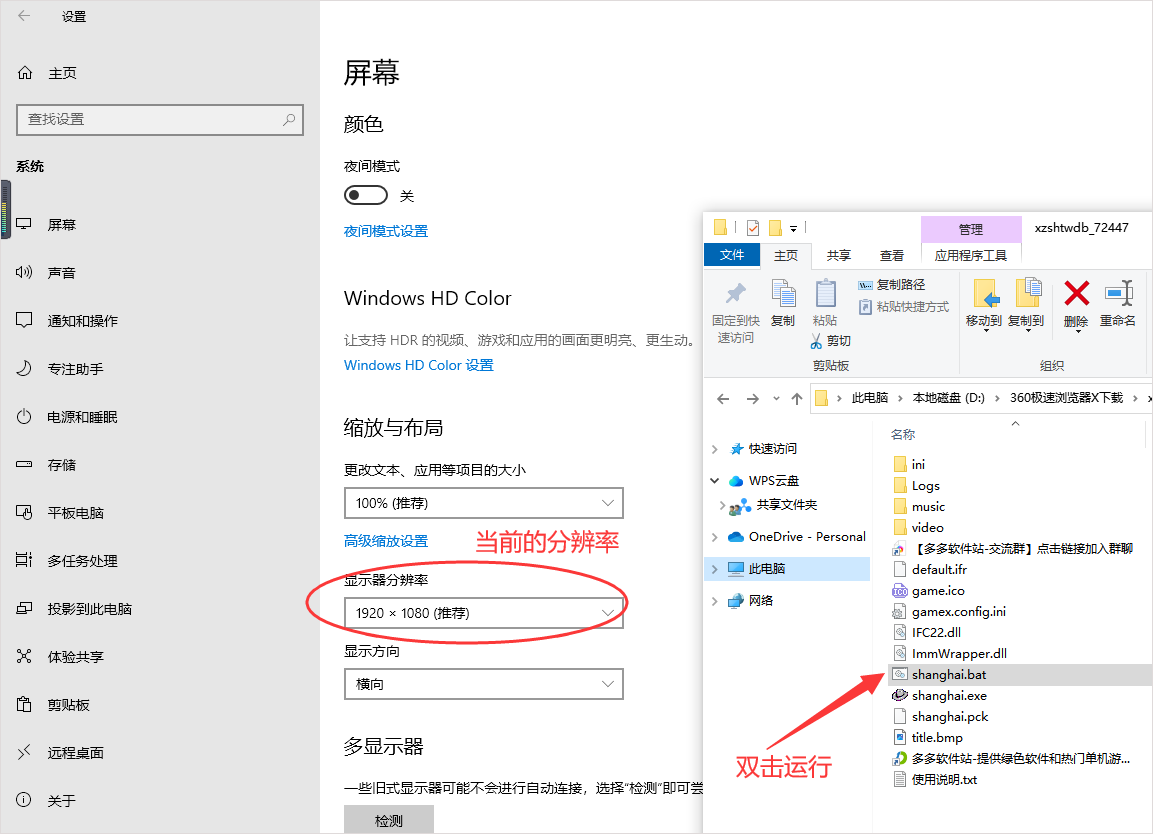
Task: Collapse the WPS云盘 tree item chevron
Action: coord(713,480)
